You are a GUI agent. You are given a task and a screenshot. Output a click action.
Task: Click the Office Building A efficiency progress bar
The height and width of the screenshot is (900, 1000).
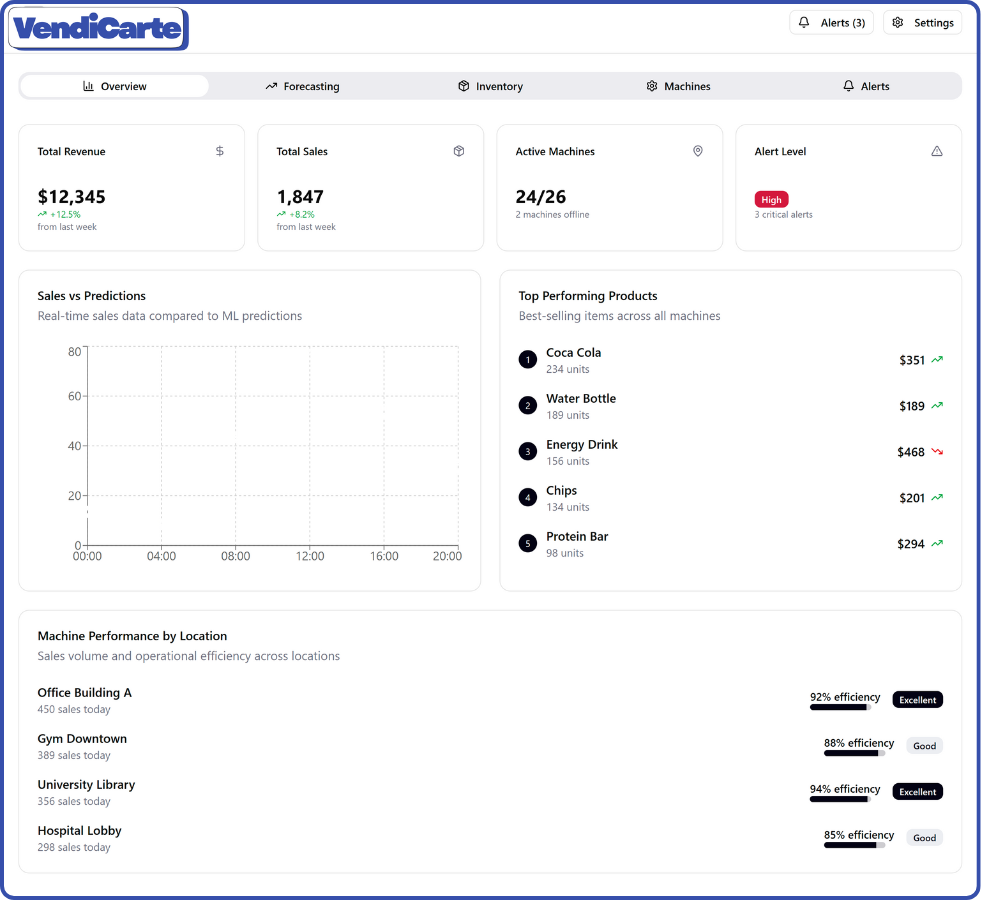click(840, 707)
